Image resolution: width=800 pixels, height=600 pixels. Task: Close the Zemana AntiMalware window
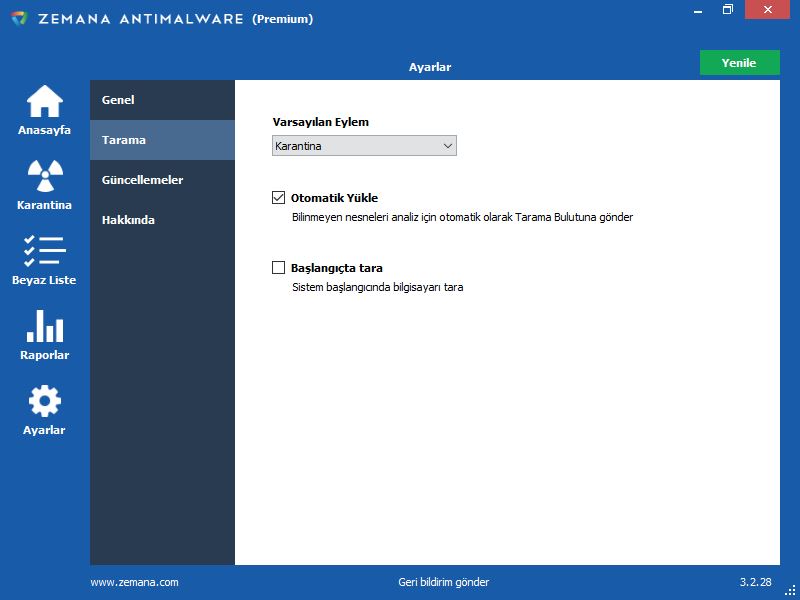point(767,10)
